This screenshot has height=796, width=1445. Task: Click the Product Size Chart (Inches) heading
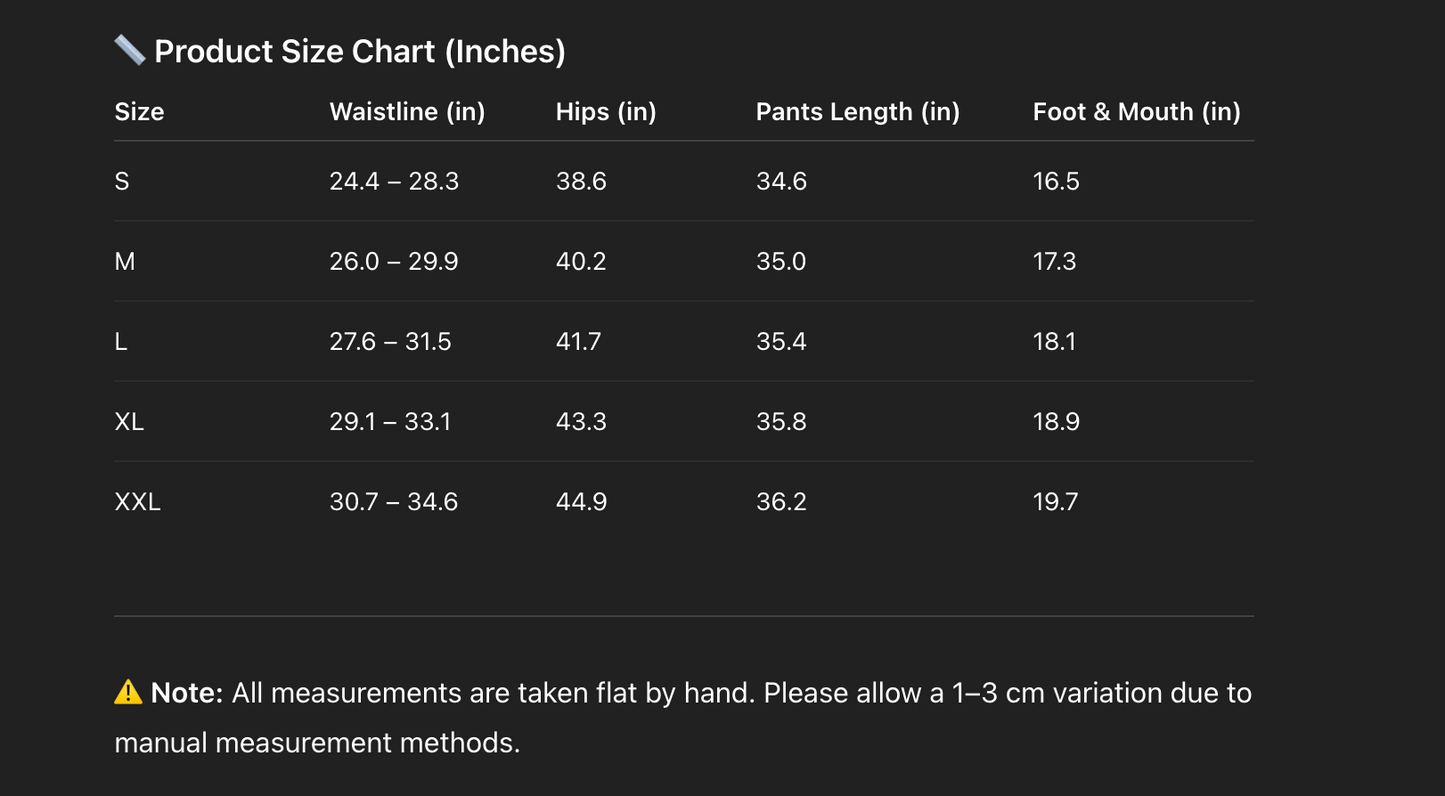[360, 51]
